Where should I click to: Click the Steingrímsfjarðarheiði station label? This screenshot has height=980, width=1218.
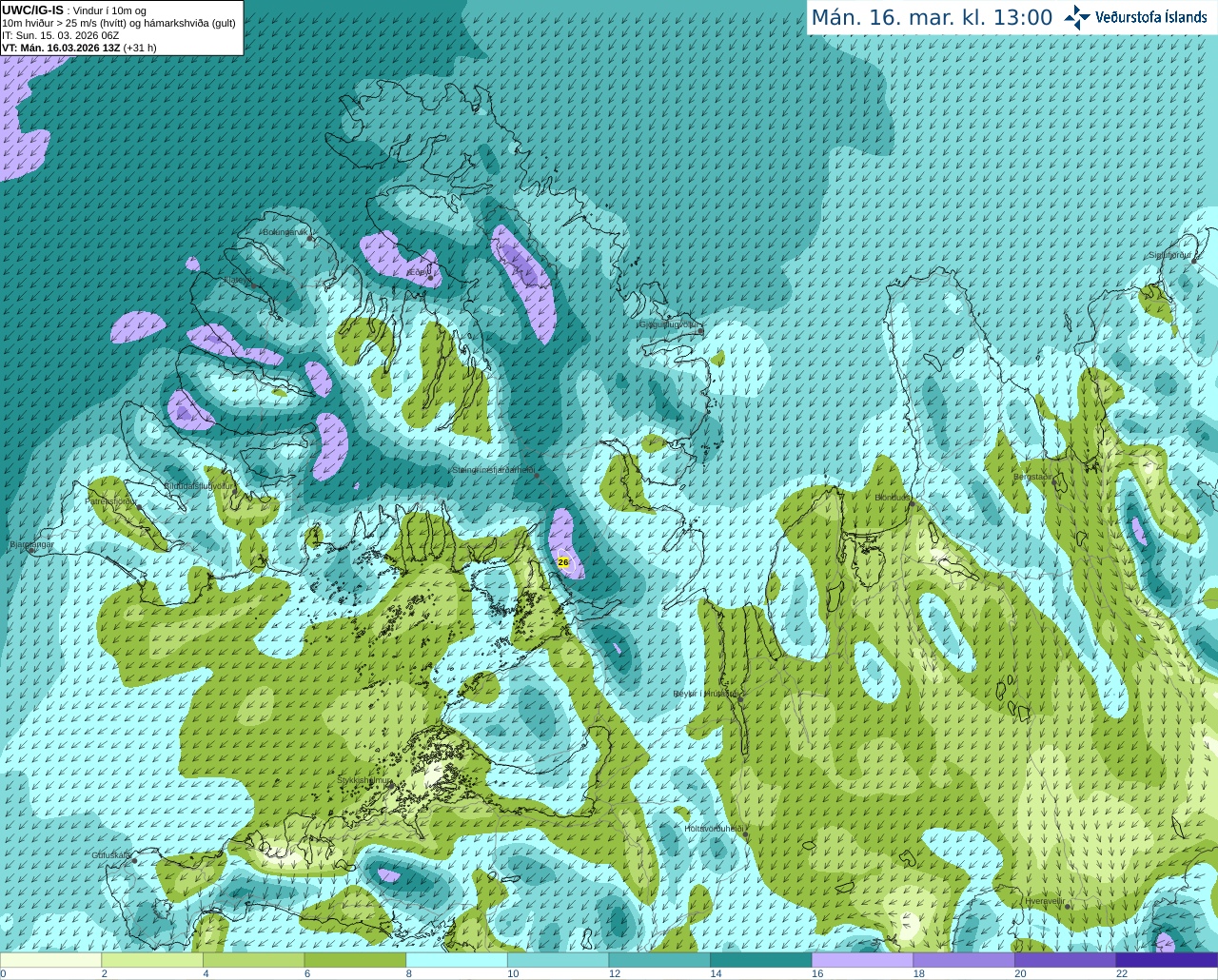(493, 470)
